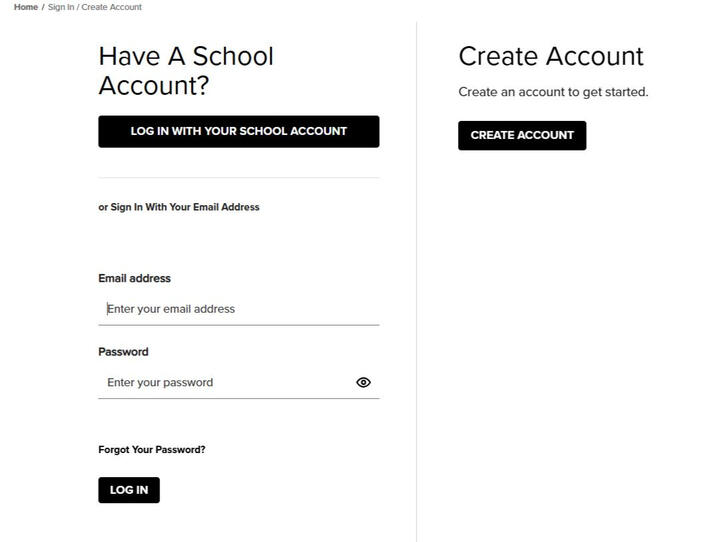Open the Forgot Your Password link

tap(152, 449)
